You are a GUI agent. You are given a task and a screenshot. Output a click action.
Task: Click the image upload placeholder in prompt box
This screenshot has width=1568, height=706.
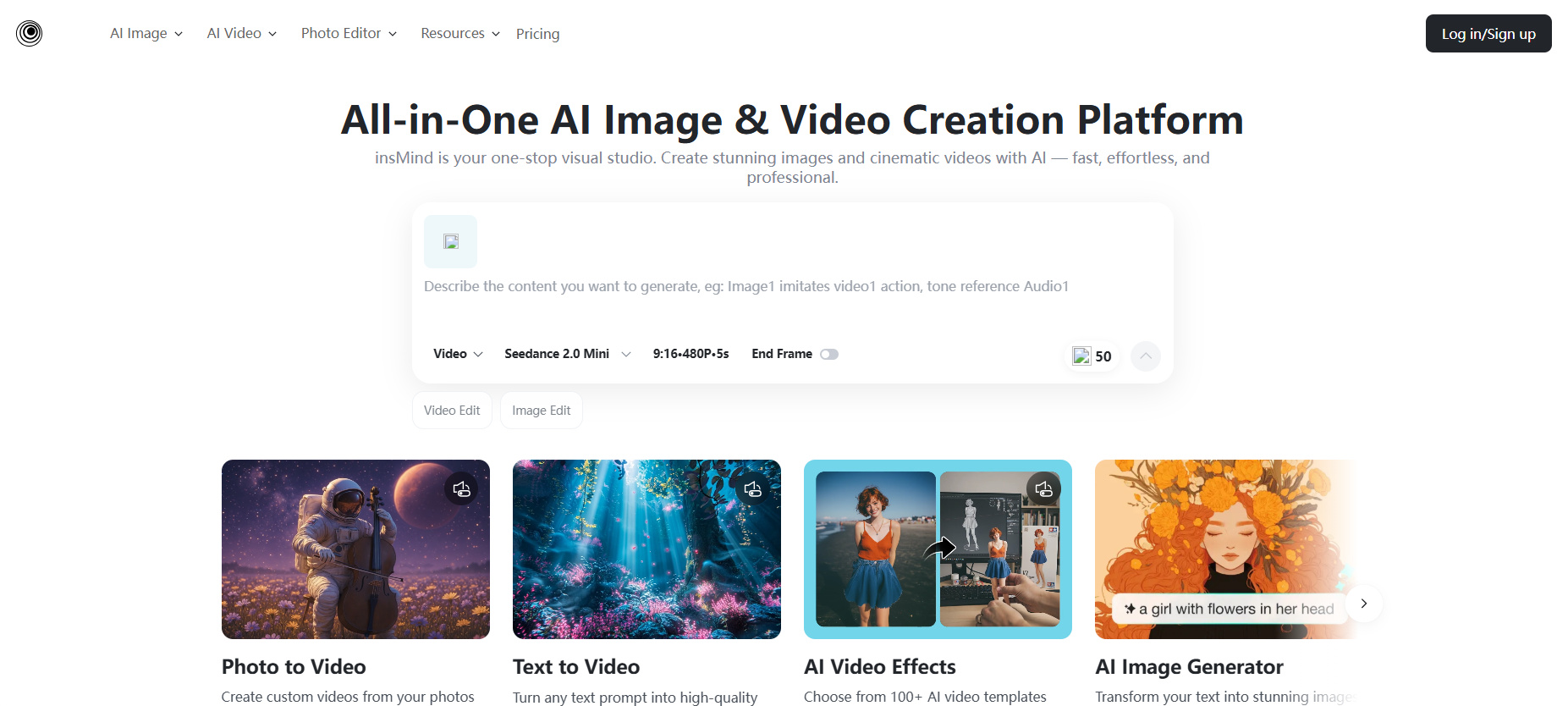tap(450, 241)
